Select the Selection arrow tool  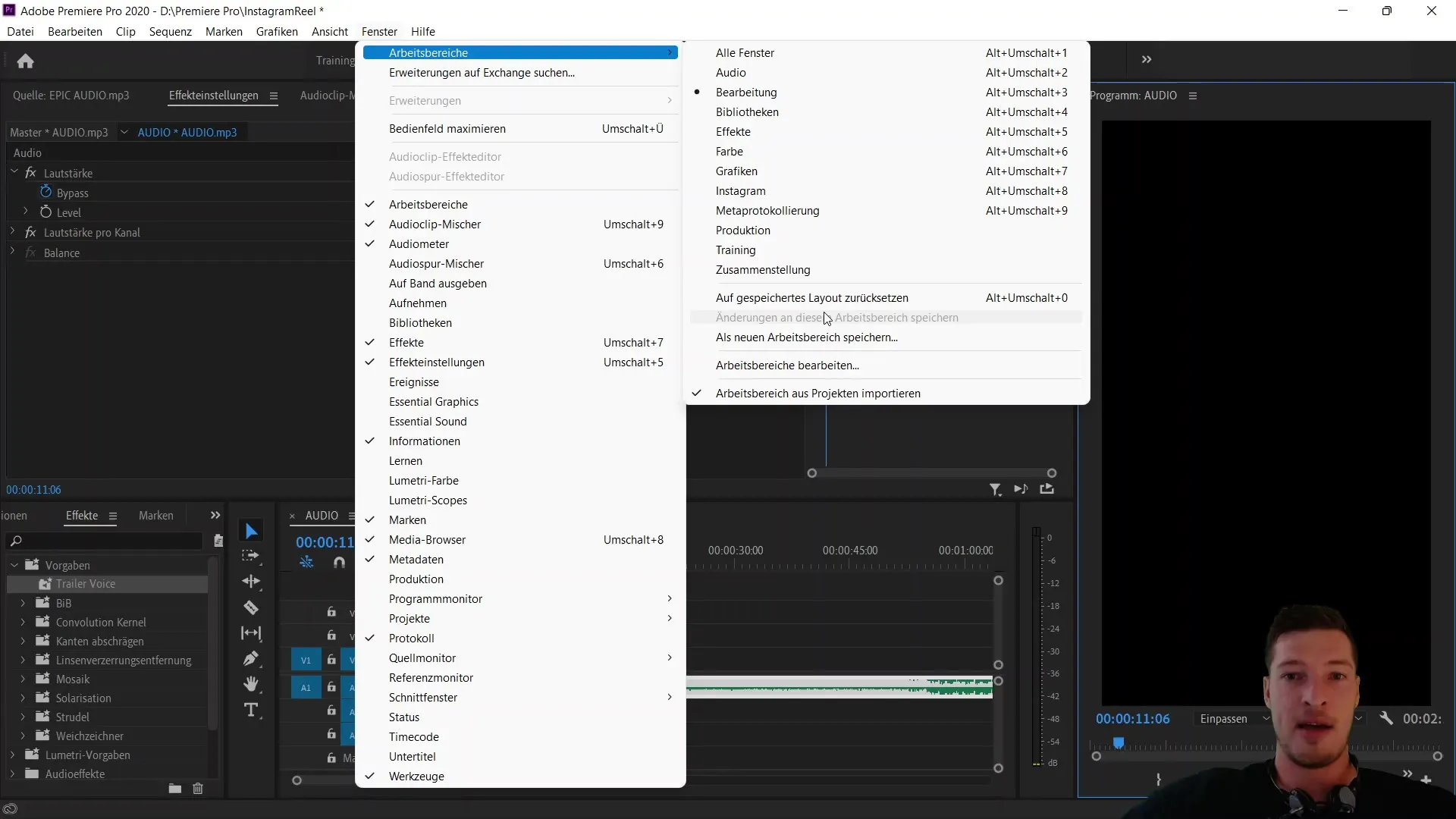(x=251, y=532)
